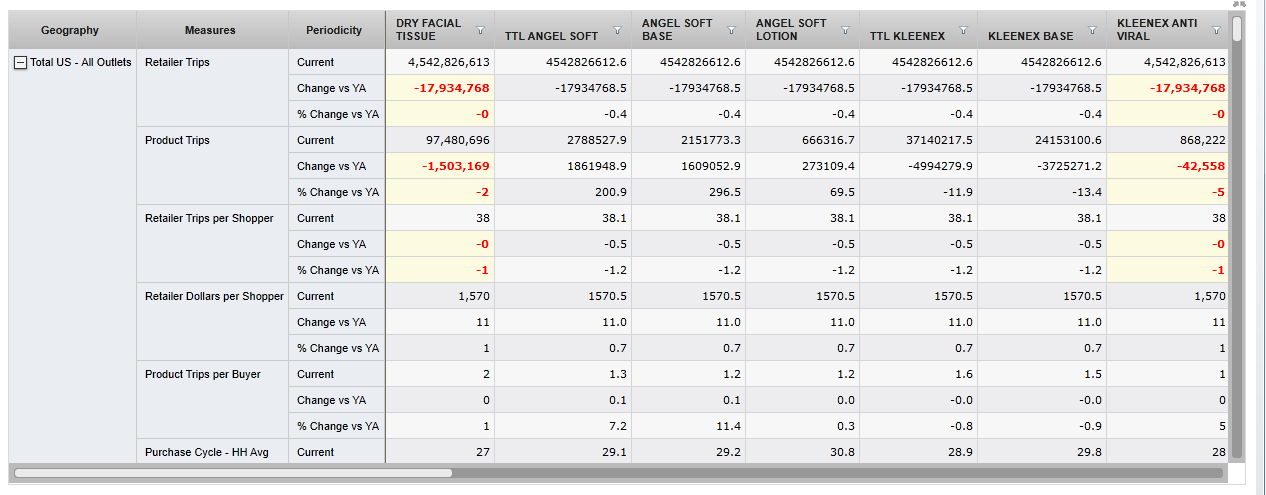This screenshot has width=1266, height=495.
Task: Click the Geography column header
Action: [70, 30]
